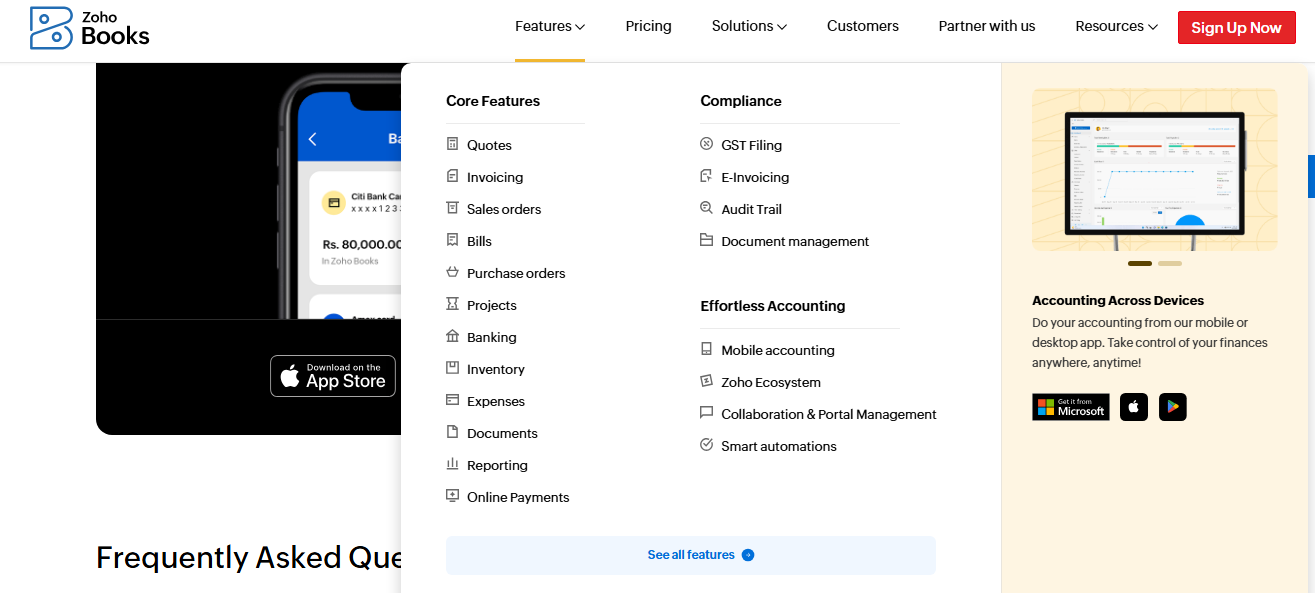The image size is (1315, 593).
Task: Expand the Features dropdown
Action: pos(549,26)
